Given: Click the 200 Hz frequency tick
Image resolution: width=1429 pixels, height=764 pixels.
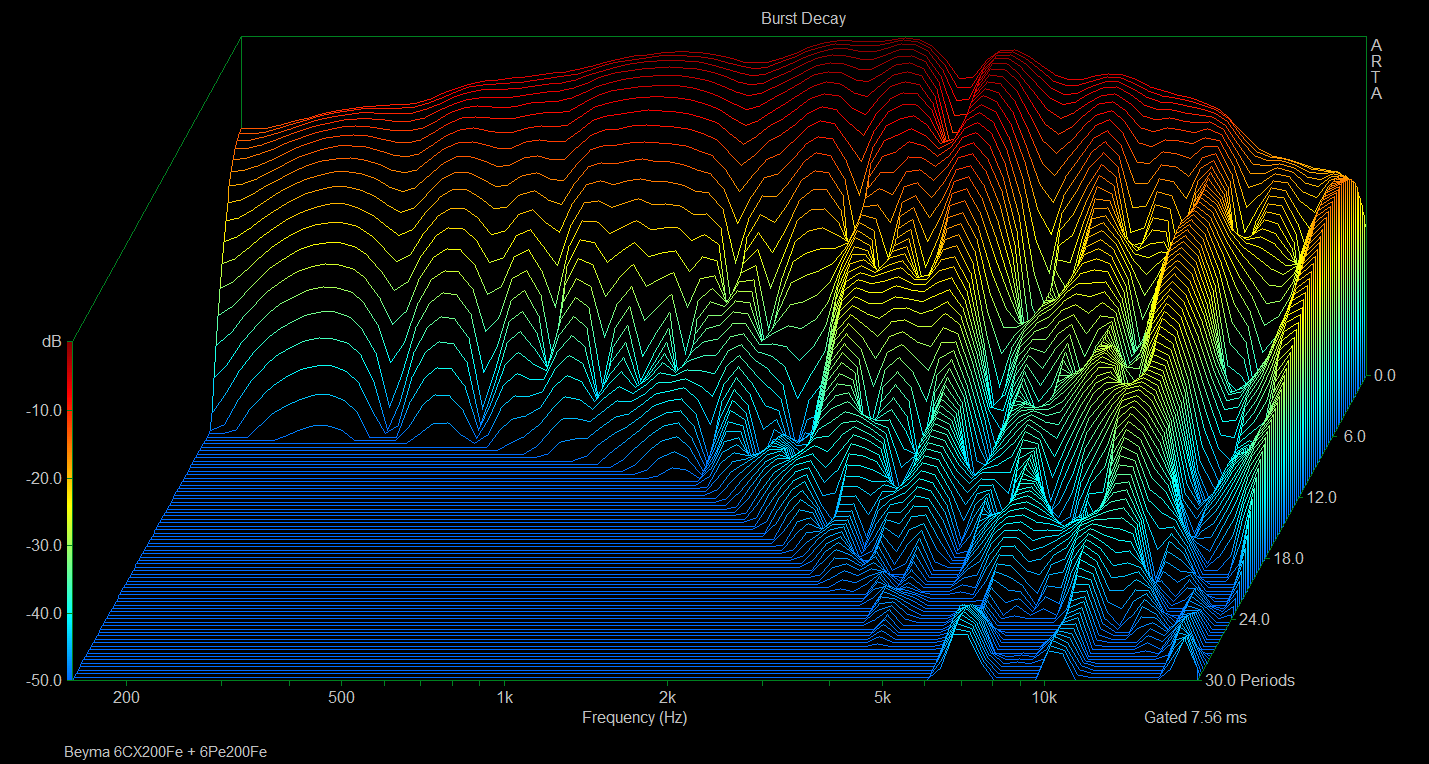Looking at the screenshot, I should (126, 697).
